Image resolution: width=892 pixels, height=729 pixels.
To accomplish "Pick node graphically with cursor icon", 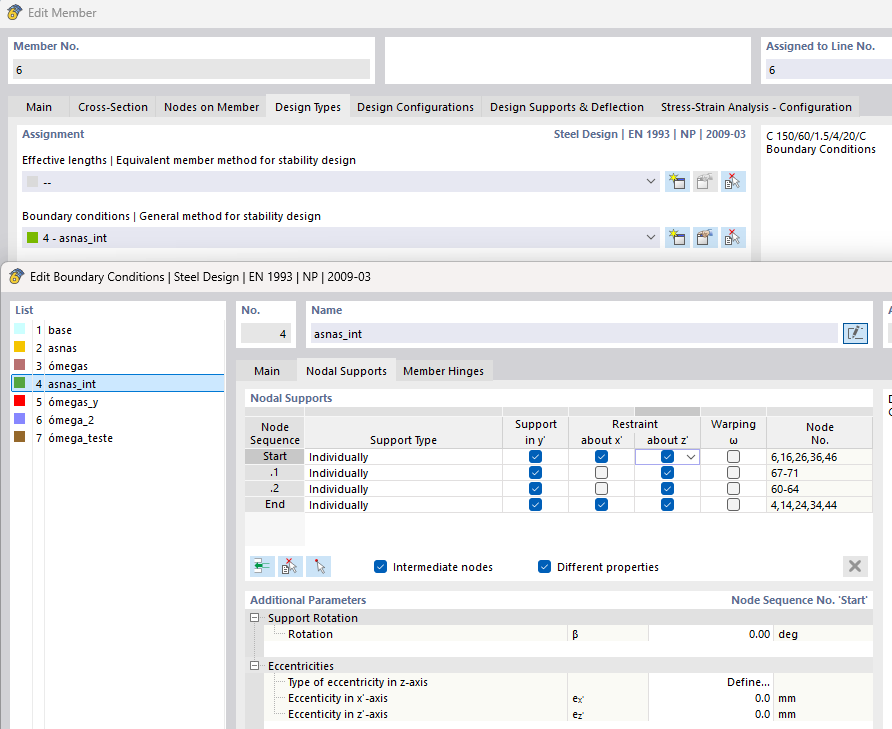I will tap(318, 566).
